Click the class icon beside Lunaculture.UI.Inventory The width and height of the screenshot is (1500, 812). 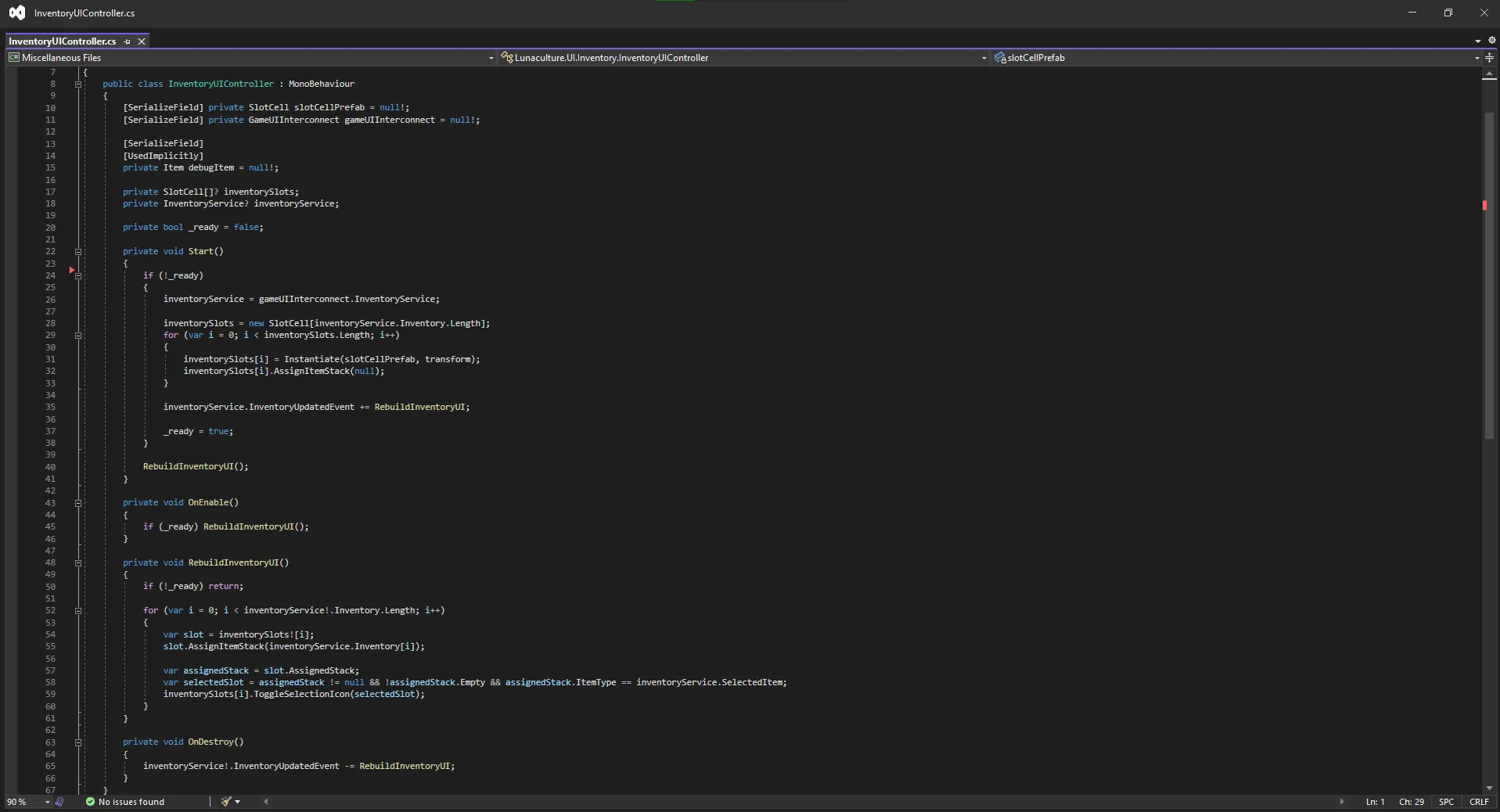[x=507, y=57]
